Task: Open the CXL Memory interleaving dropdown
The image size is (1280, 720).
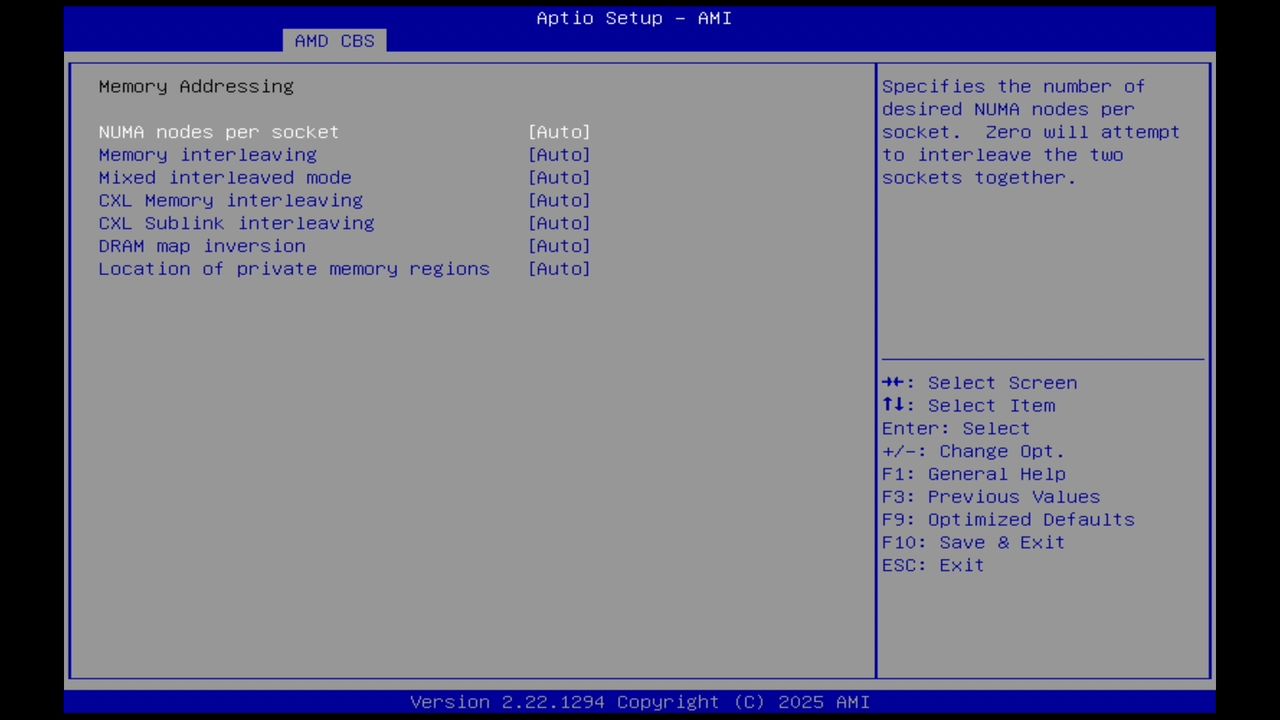Action: pyautogui.click(x=559, y=200)
